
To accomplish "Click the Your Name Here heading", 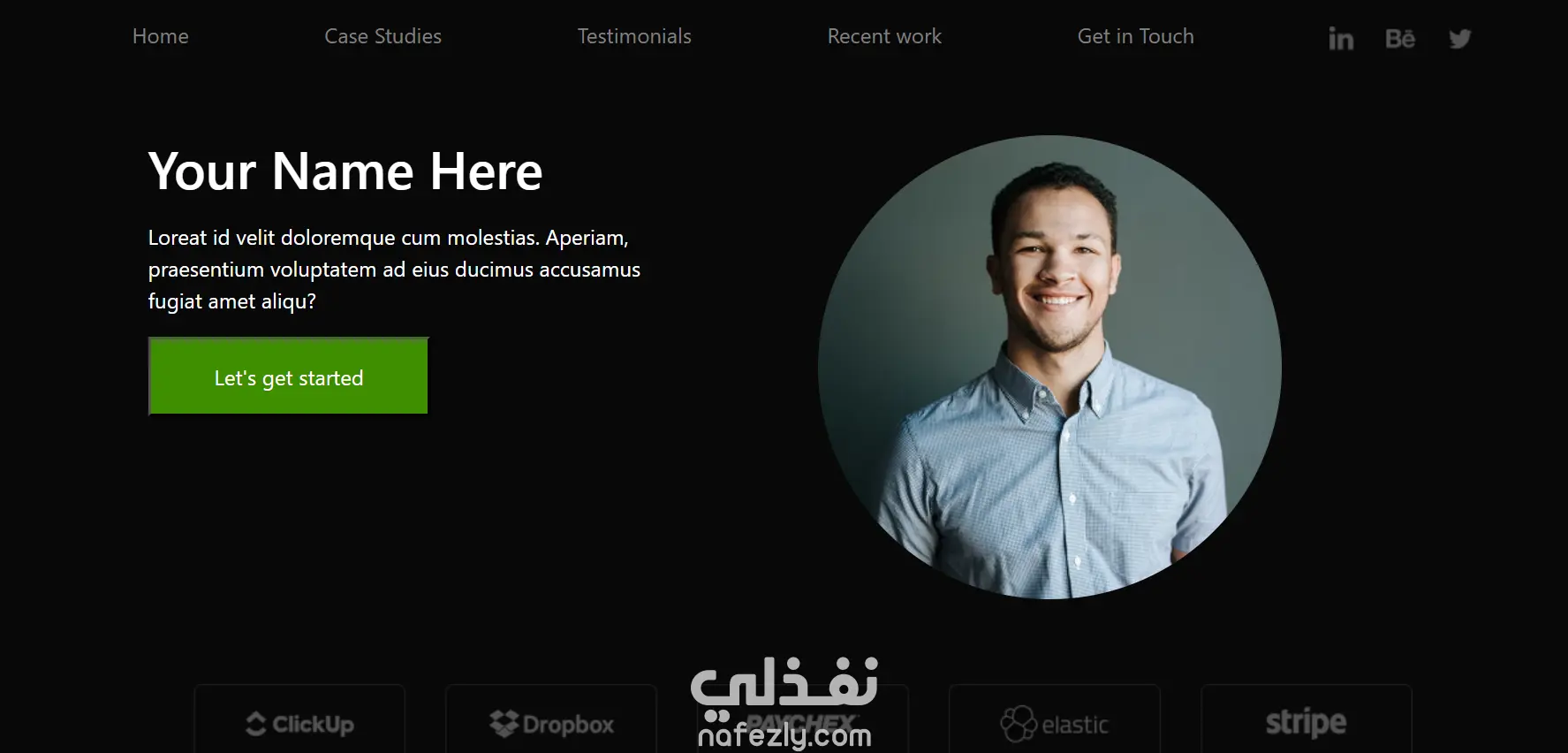I will [345, 171].
